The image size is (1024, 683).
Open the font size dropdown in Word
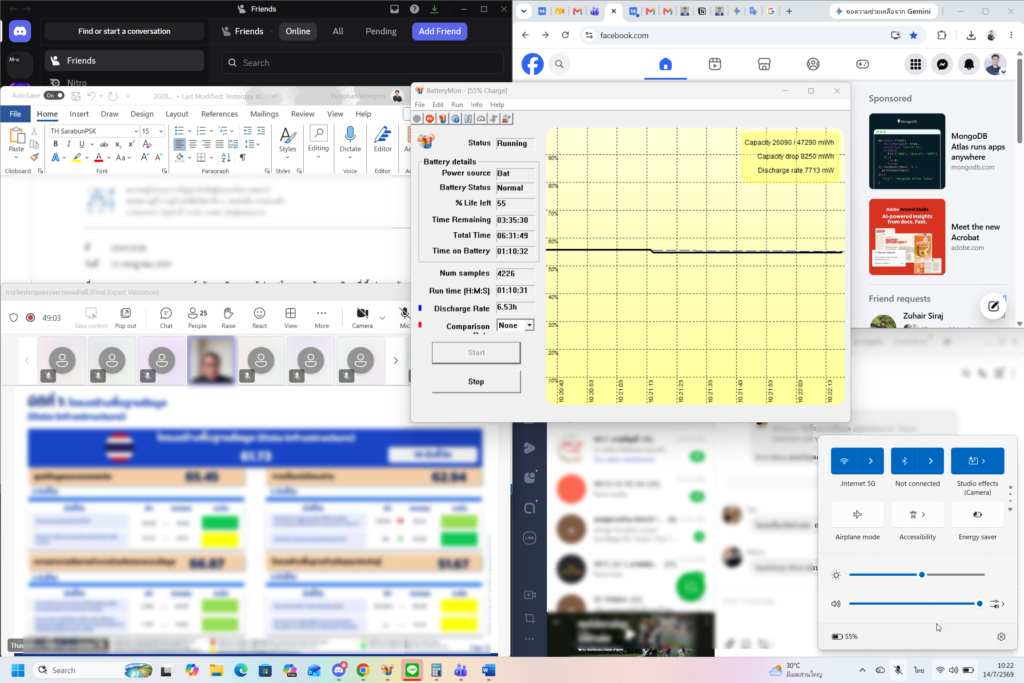161,131
